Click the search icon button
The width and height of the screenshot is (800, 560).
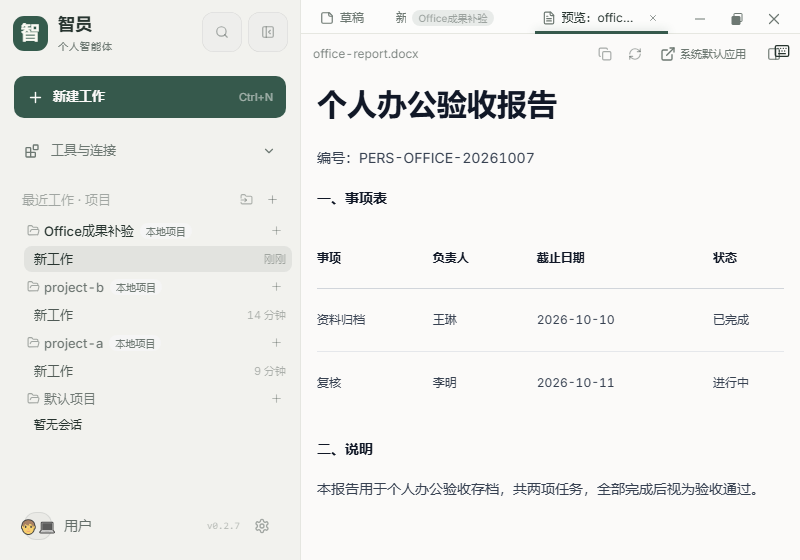tap(221, 32)
